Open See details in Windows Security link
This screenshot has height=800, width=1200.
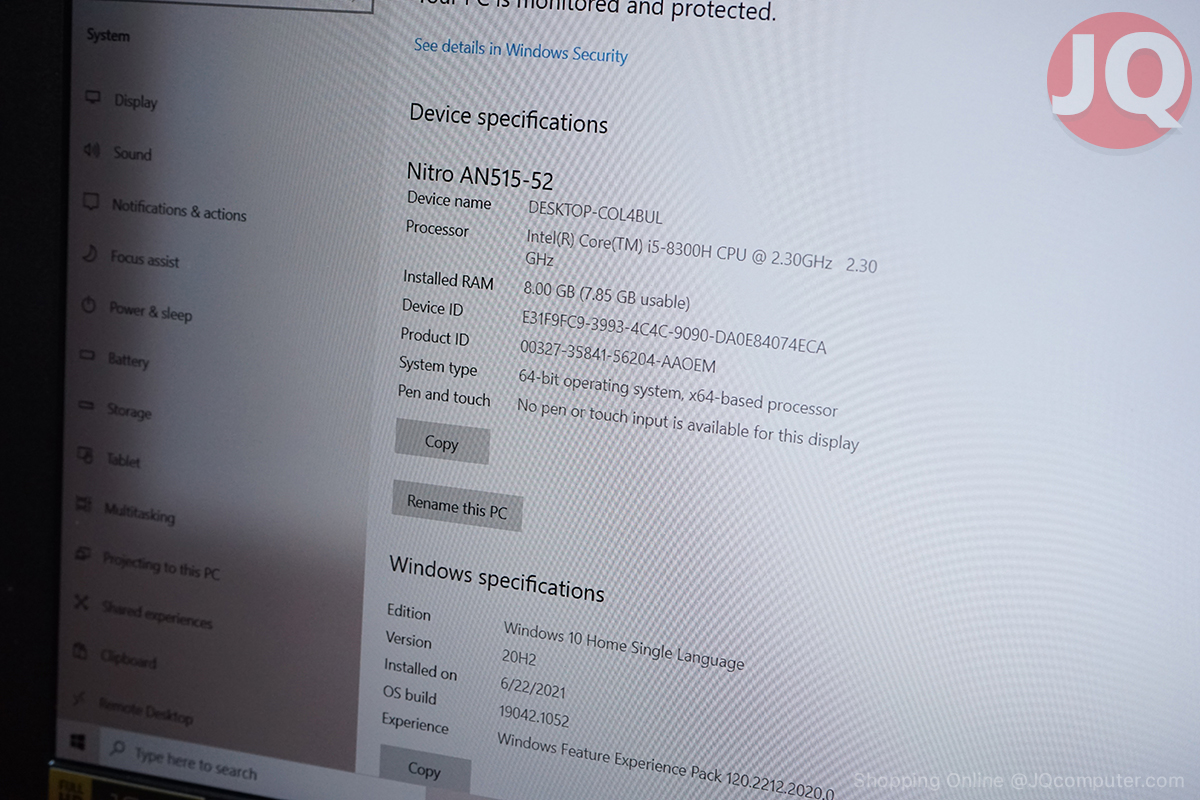521,50
